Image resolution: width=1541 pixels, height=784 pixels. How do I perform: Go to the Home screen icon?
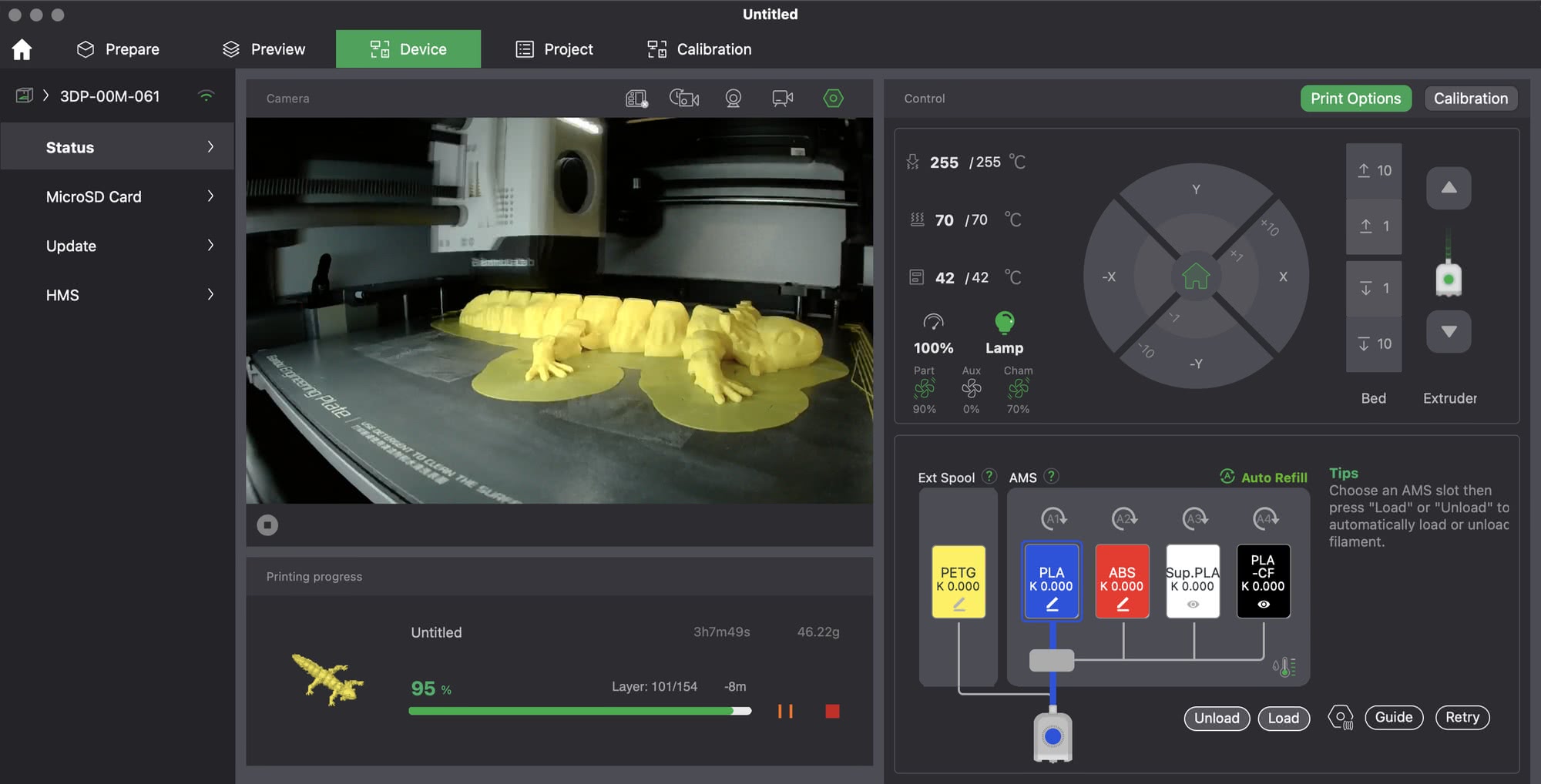coord(22,49)
